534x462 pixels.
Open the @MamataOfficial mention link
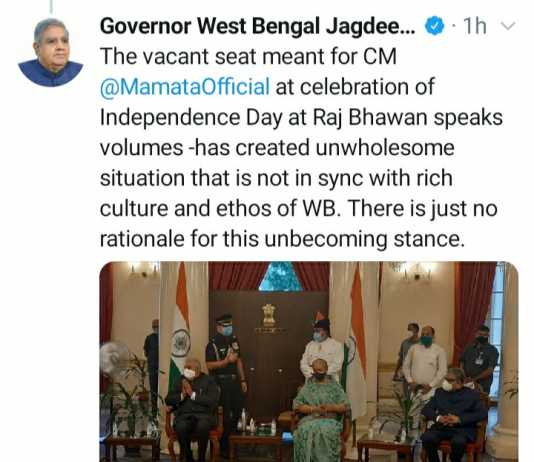pyautogui.click(x=185, y=87)
